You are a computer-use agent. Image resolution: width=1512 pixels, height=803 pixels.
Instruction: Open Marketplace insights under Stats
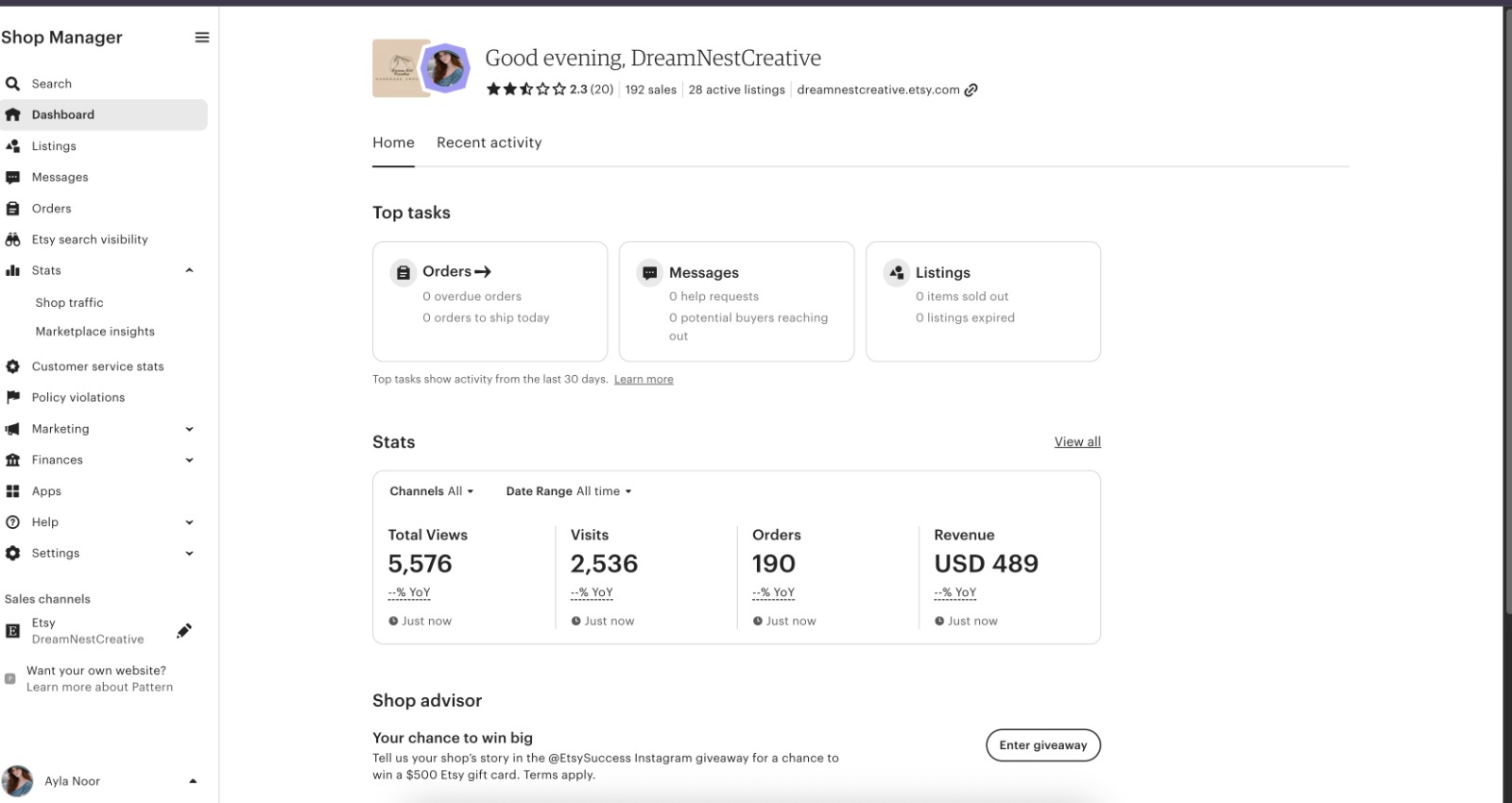tap(94, 332)
